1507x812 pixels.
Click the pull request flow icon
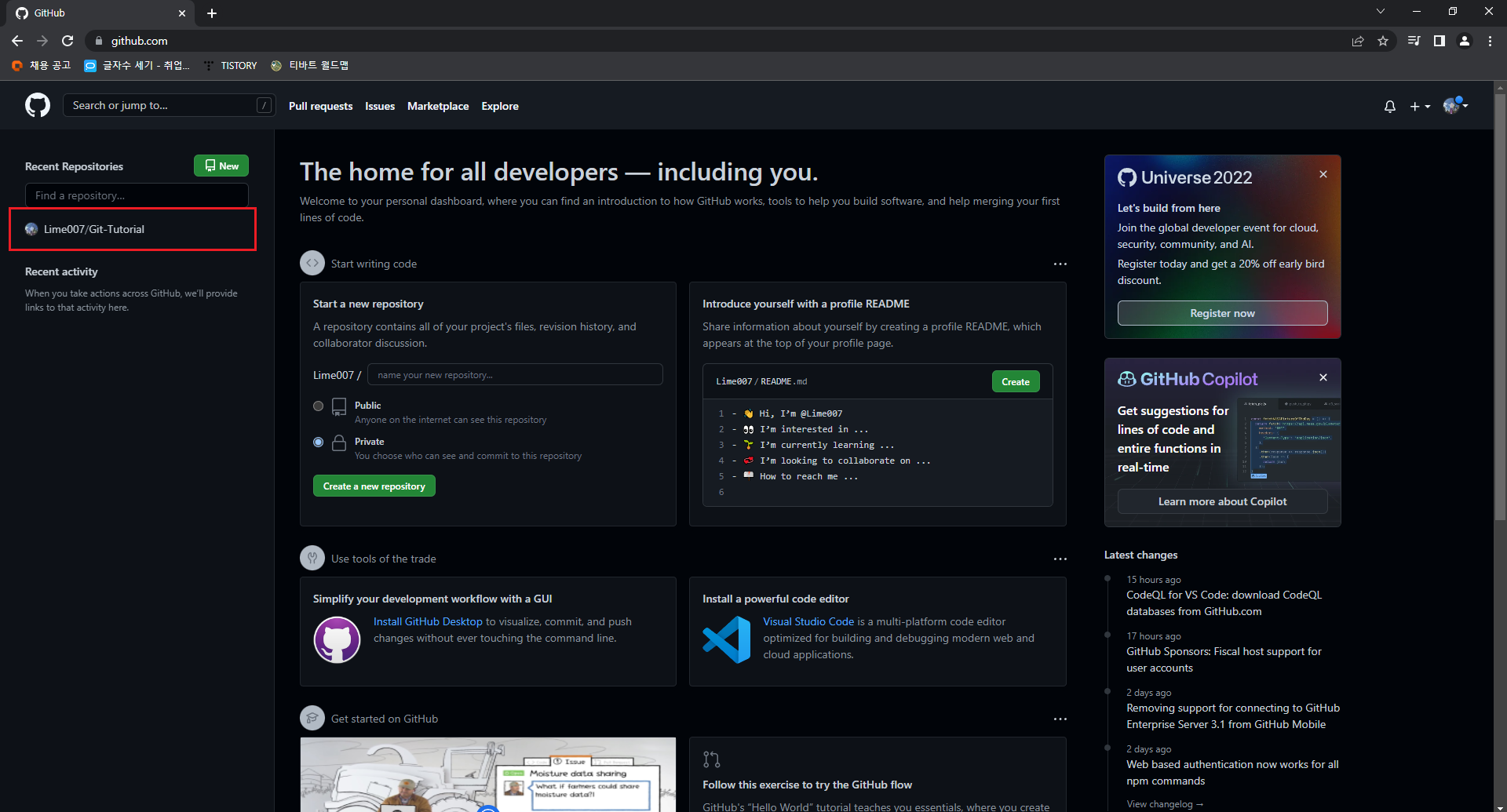coord(711,759)
